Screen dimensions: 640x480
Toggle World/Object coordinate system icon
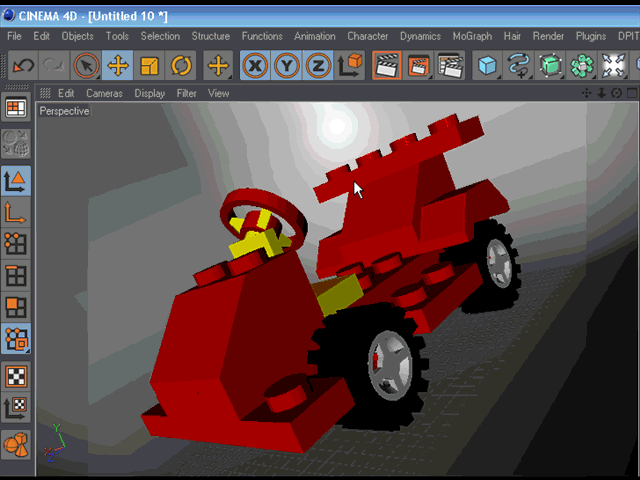click(x=349, y=65)
